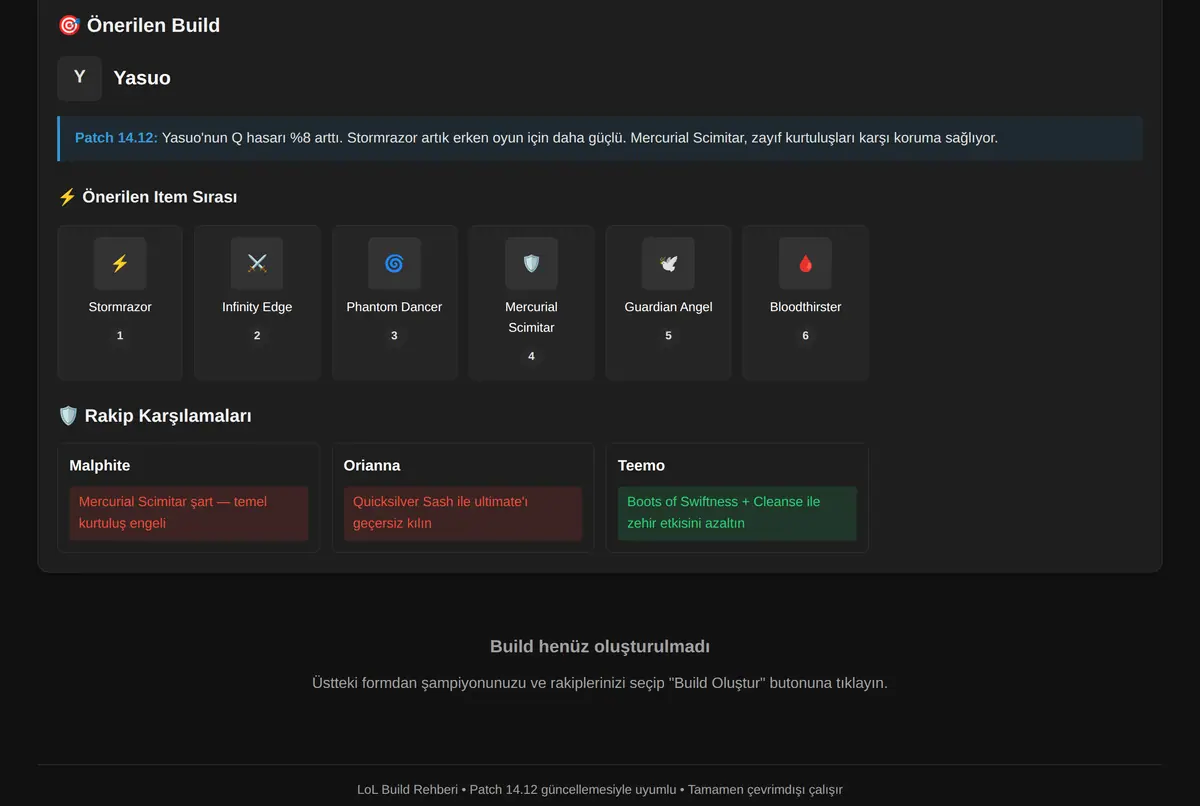Open the Orianna matchup heading
1200x806 pixels.
[372, 466]
